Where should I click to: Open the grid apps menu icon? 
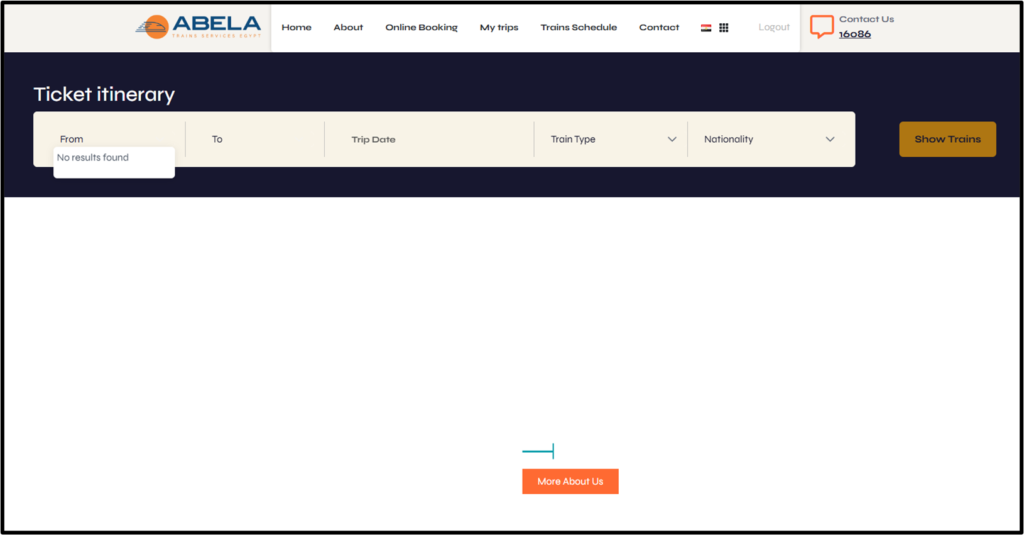click(x=724, y=28)
